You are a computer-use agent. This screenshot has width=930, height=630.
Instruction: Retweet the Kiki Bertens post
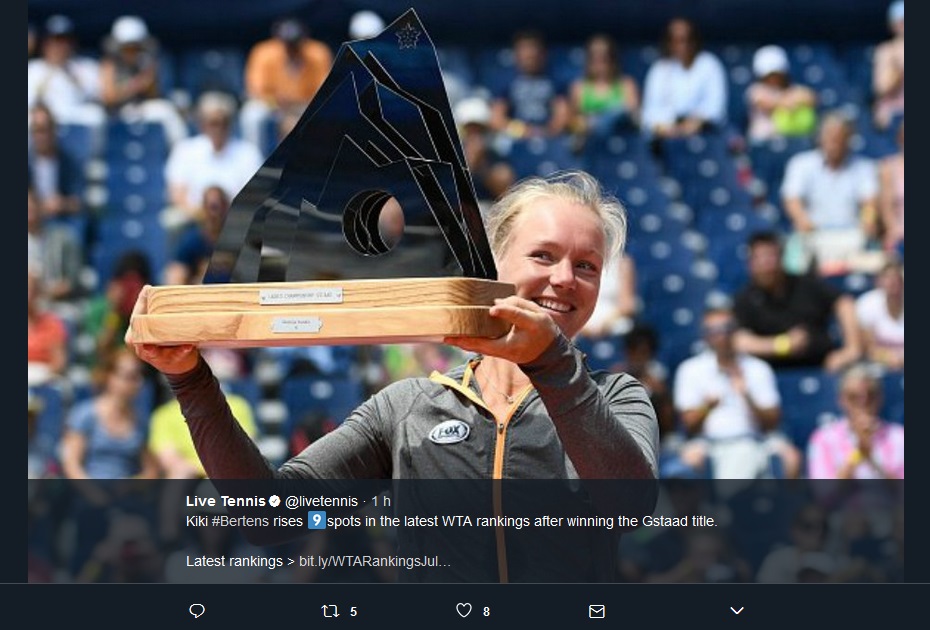click(330, 610)
